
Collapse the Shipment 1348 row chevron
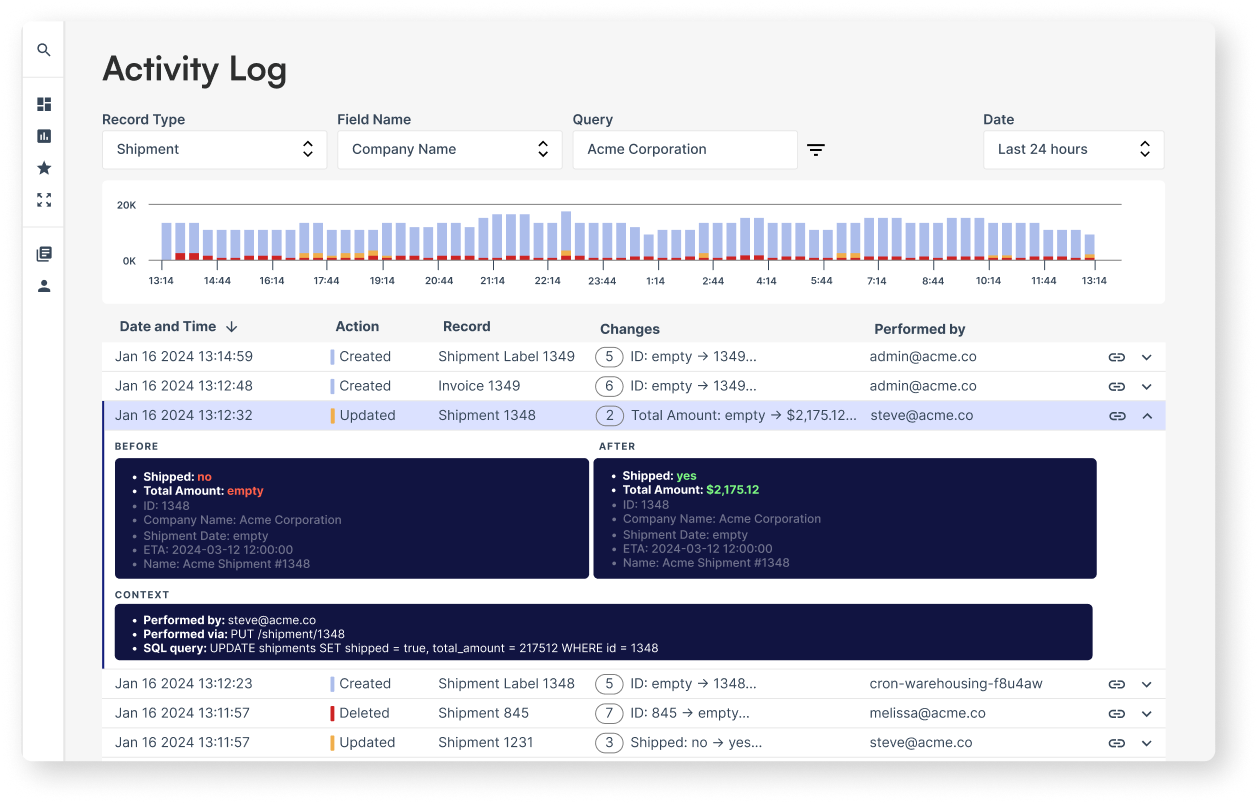[1147, 416]
